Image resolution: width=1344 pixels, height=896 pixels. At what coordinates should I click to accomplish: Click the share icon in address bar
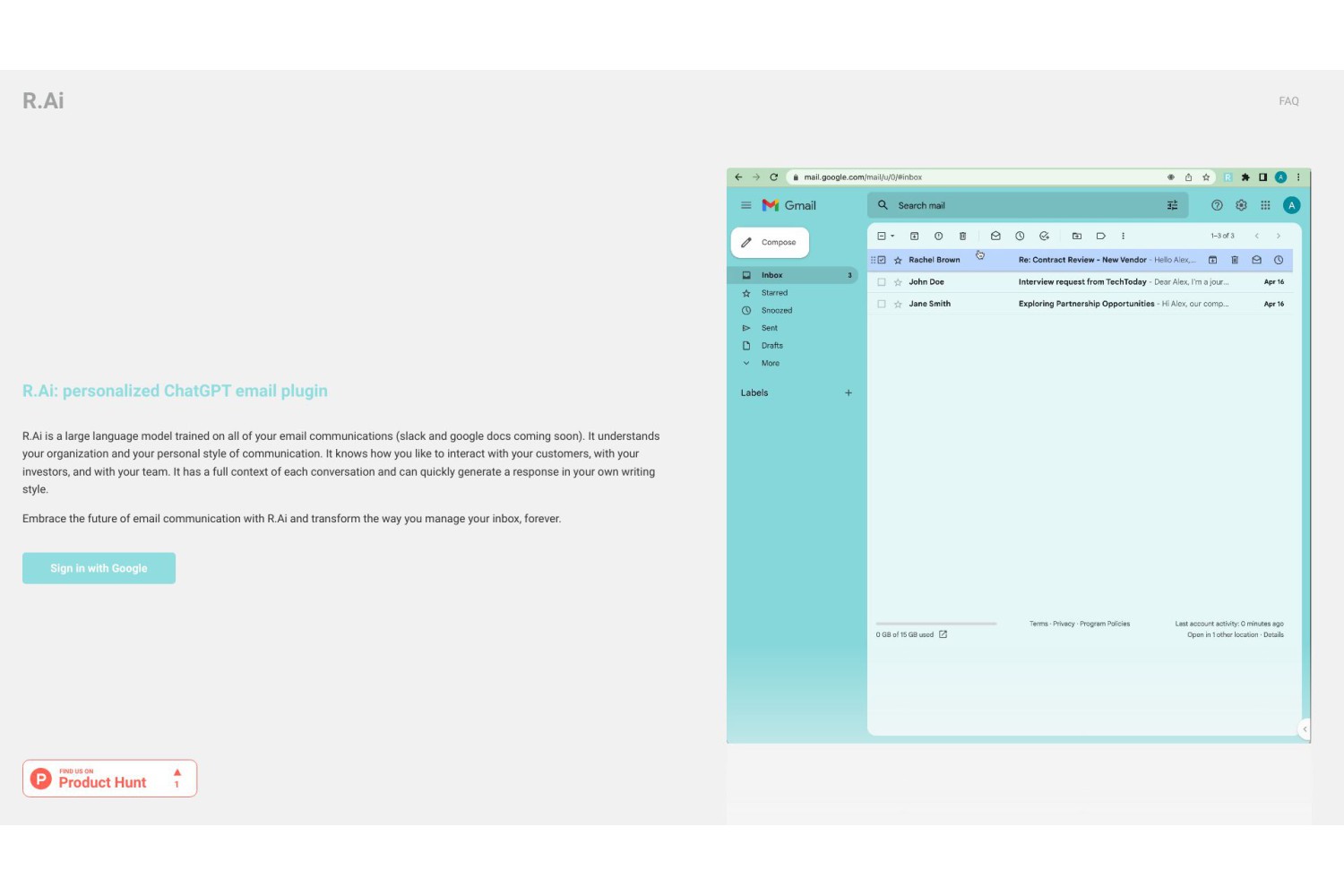tap(1188, 177)
